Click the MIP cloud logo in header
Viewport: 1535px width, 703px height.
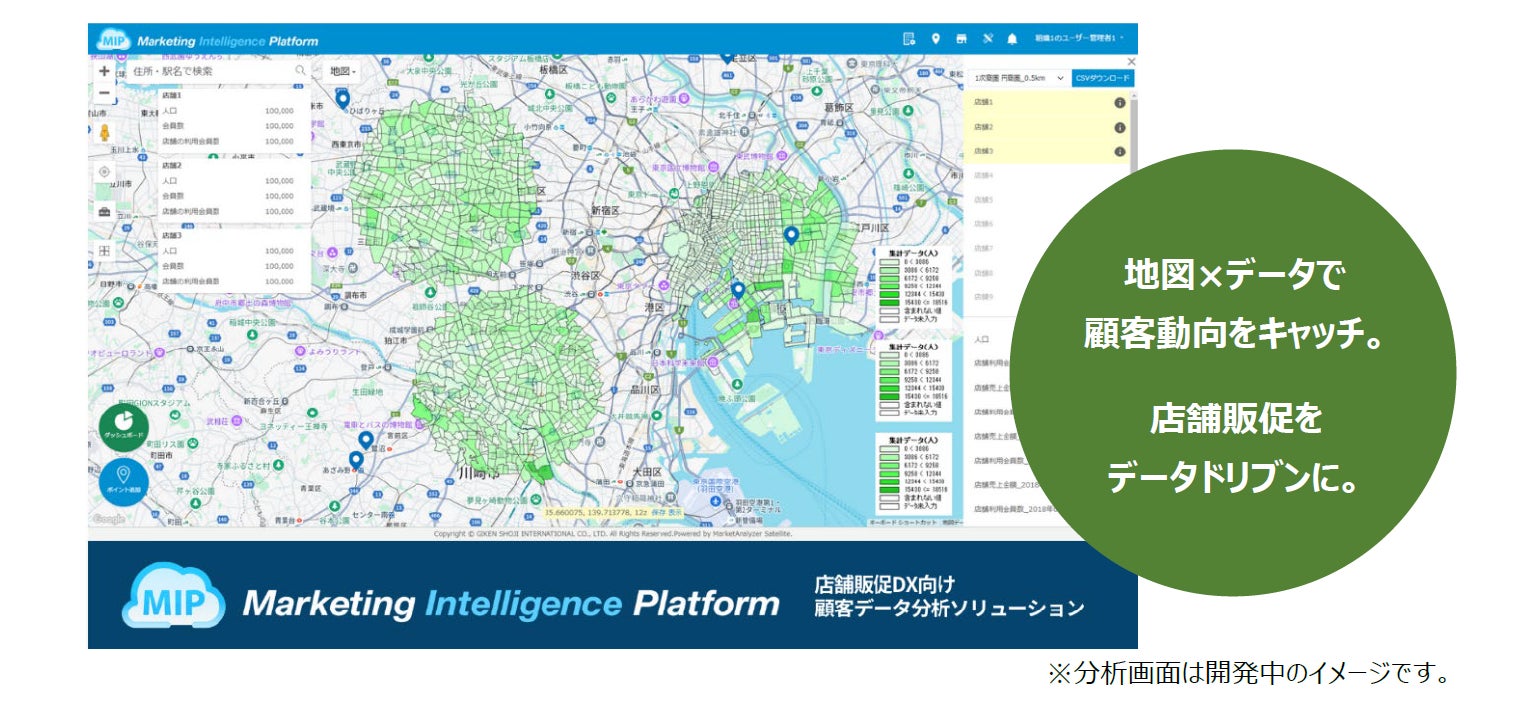[x=112, y=41]
